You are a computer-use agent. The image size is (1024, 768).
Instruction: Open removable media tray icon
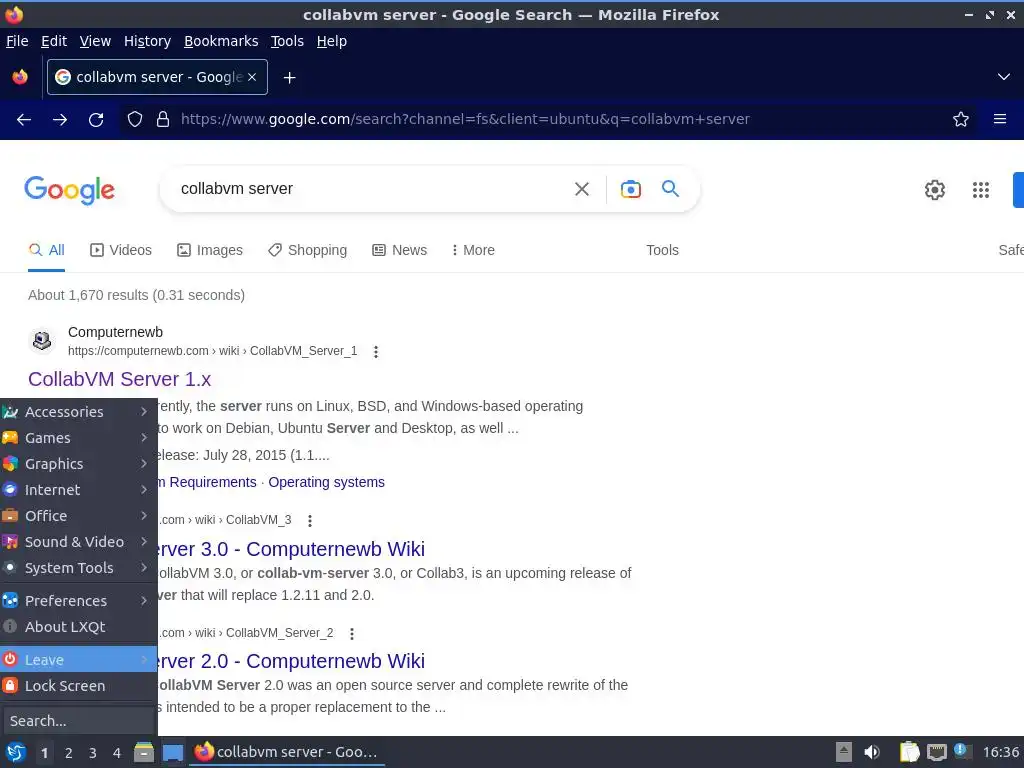[844, 752]
